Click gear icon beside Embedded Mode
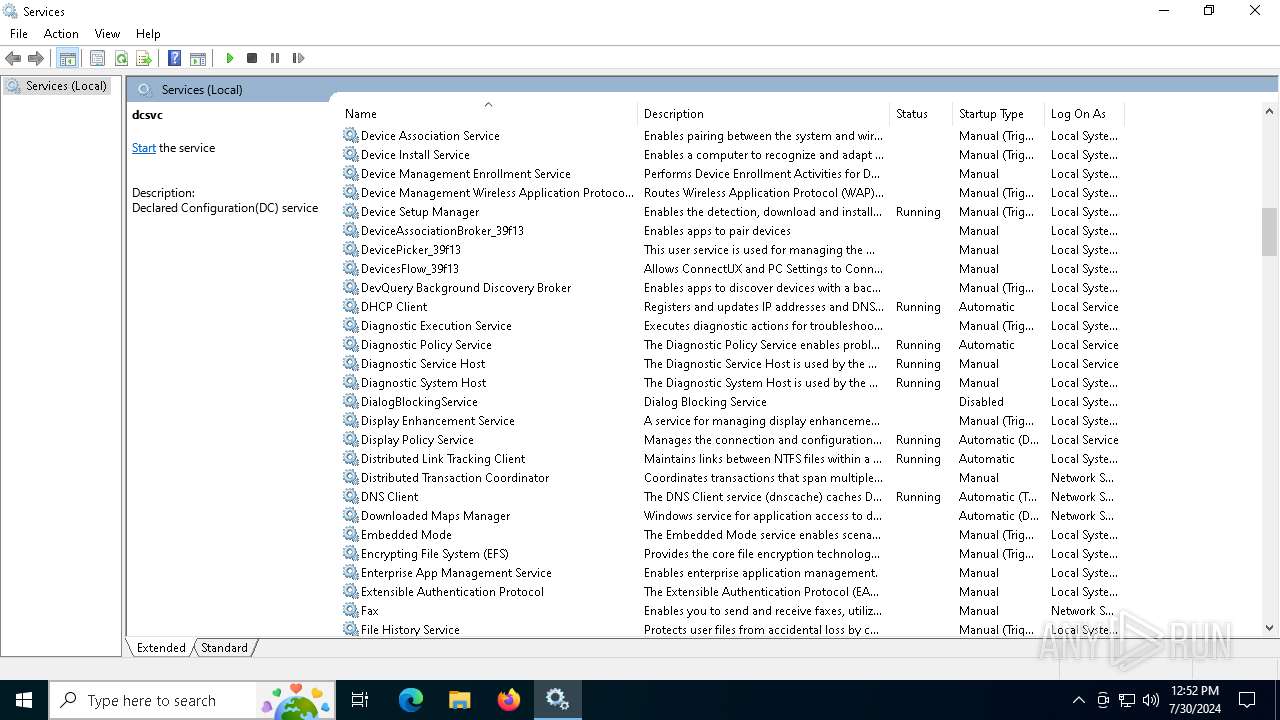 pos(351,535)
